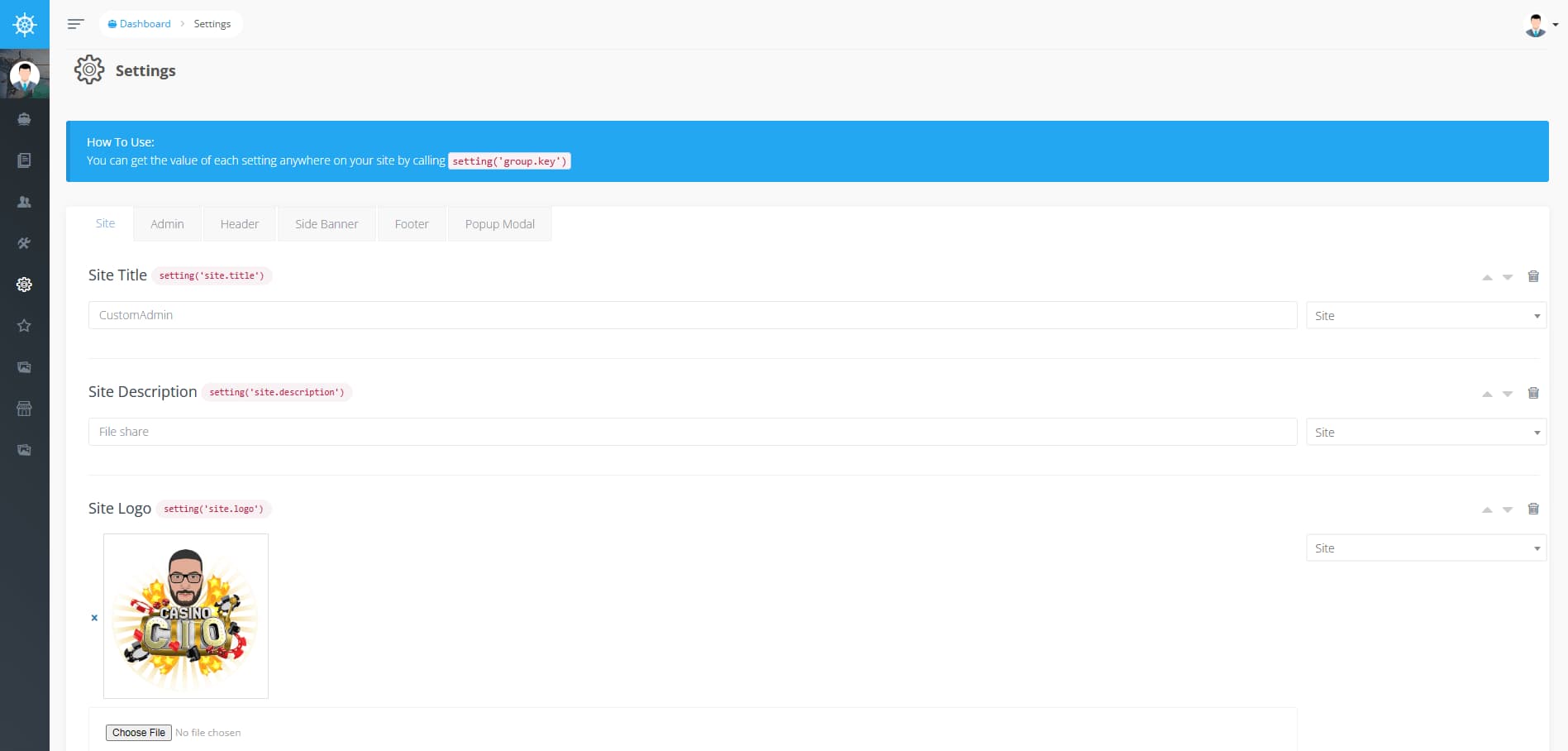Move Site Description setting up

tap(1487, 394)
